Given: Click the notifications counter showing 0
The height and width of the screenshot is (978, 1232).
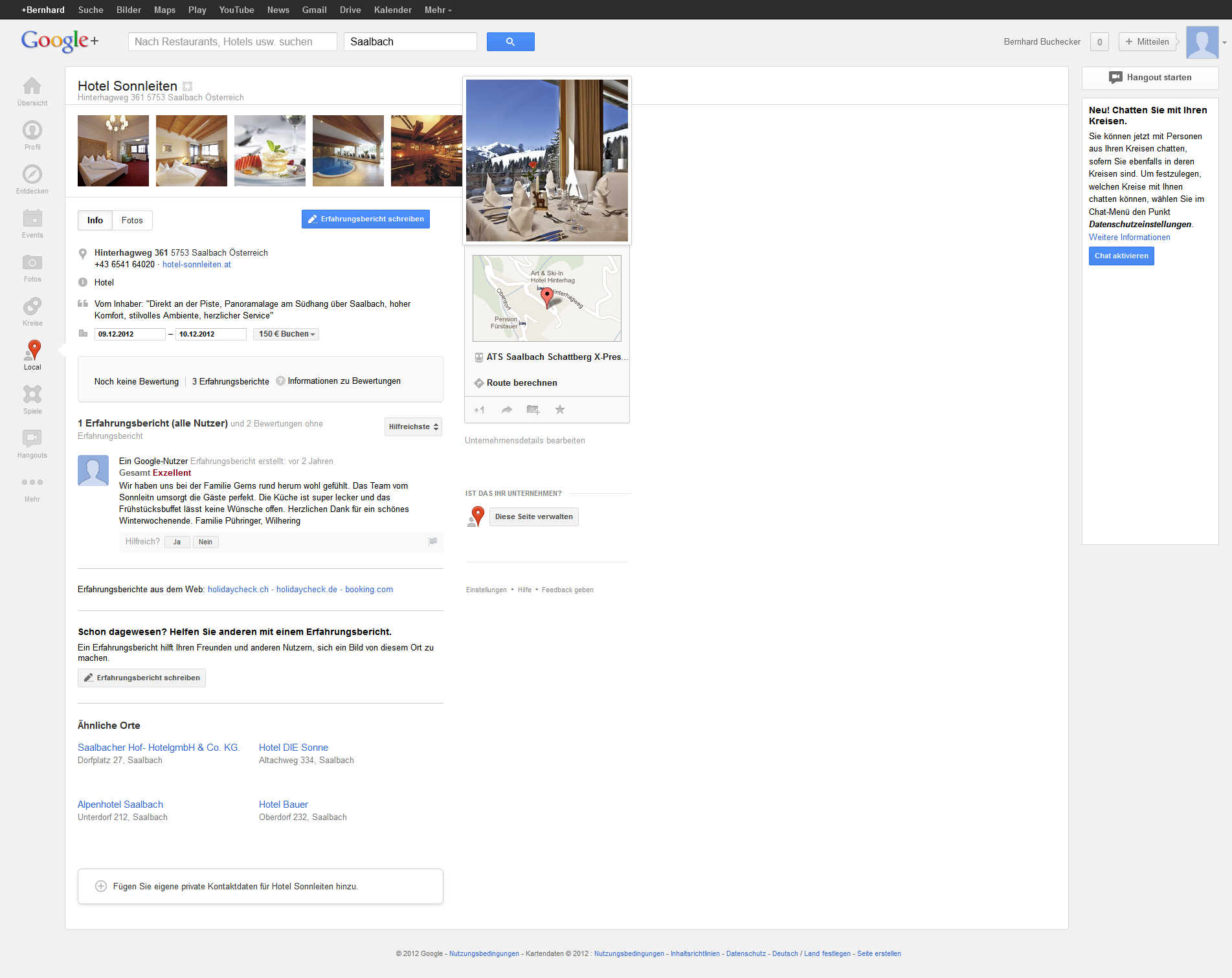Looking at the screenshot, I should pyautogui.click(x=1099, y=42).
